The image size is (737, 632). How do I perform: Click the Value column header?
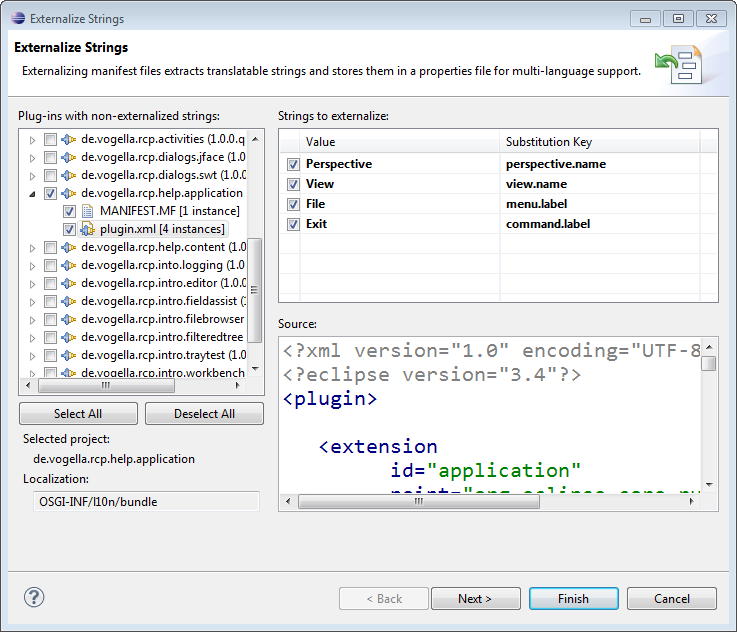coord(400,142)
